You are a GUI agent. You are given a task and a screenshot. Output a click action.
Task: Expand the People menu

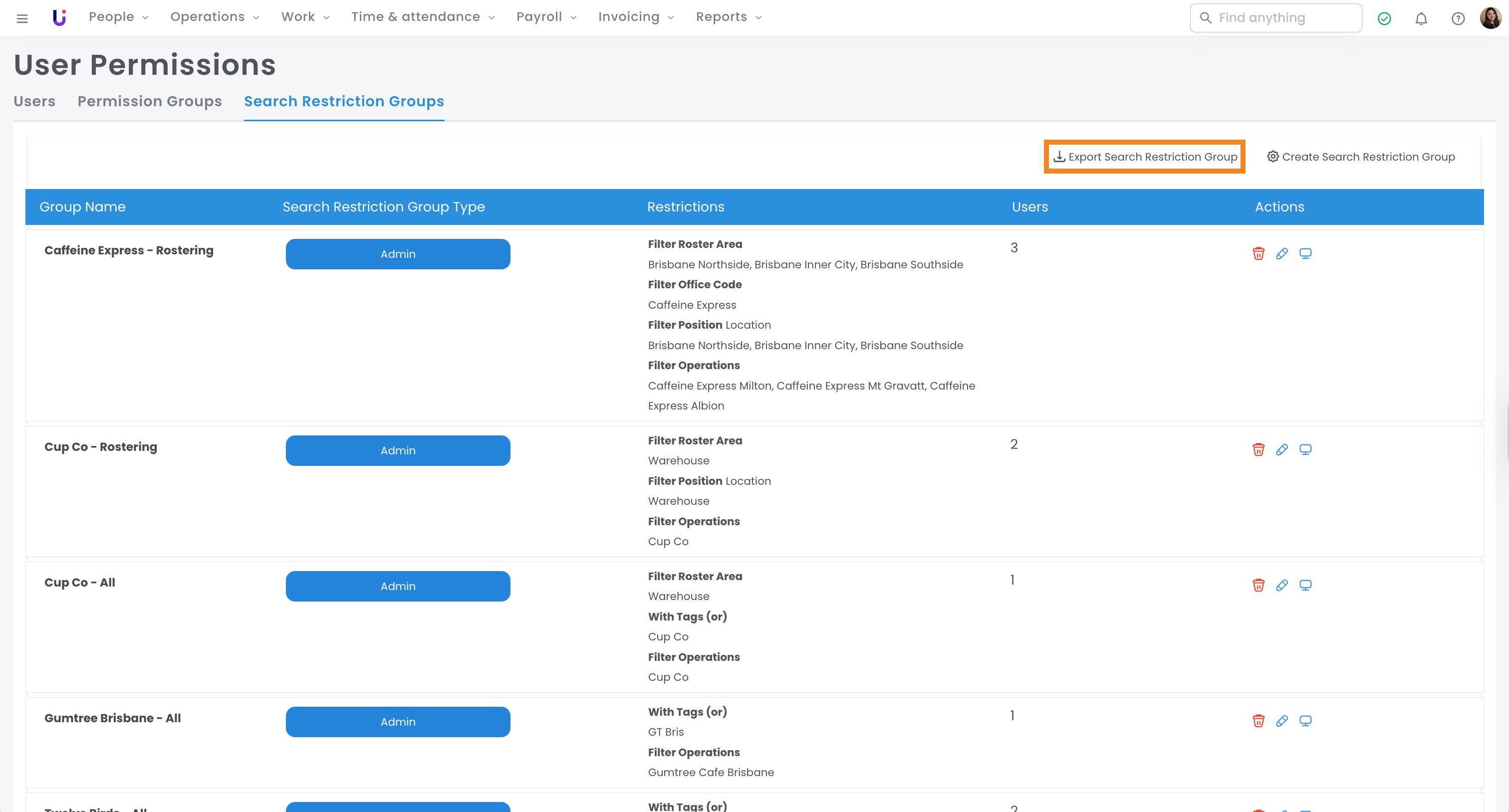coord(118,17)
